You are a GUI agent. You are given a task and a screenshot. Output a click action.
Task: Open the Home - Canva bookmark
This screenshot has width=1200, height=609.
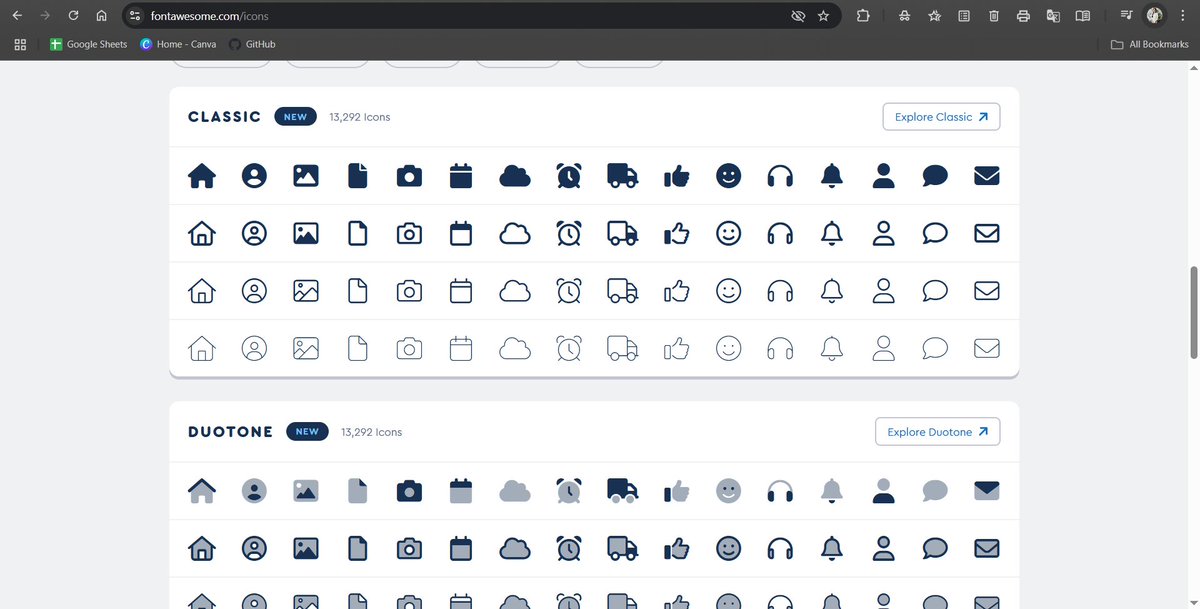pyautogui.click(x=179, y=44)
